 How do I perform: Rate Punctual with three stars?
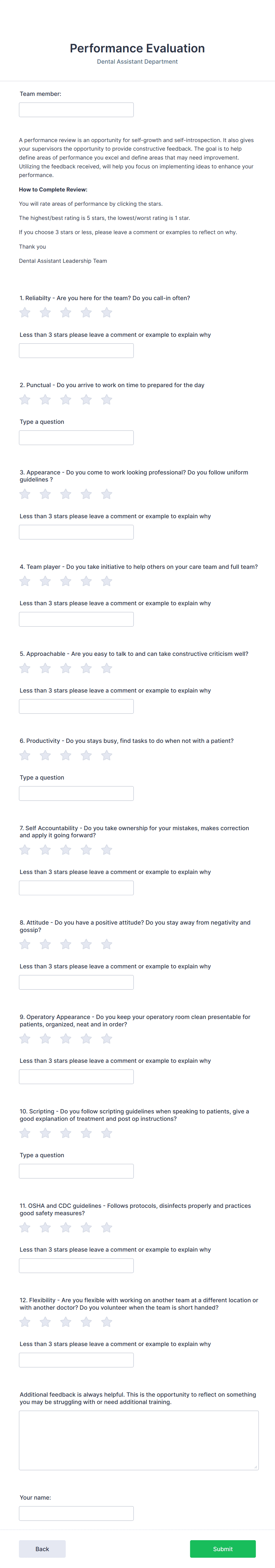click(x=66, y=399)
